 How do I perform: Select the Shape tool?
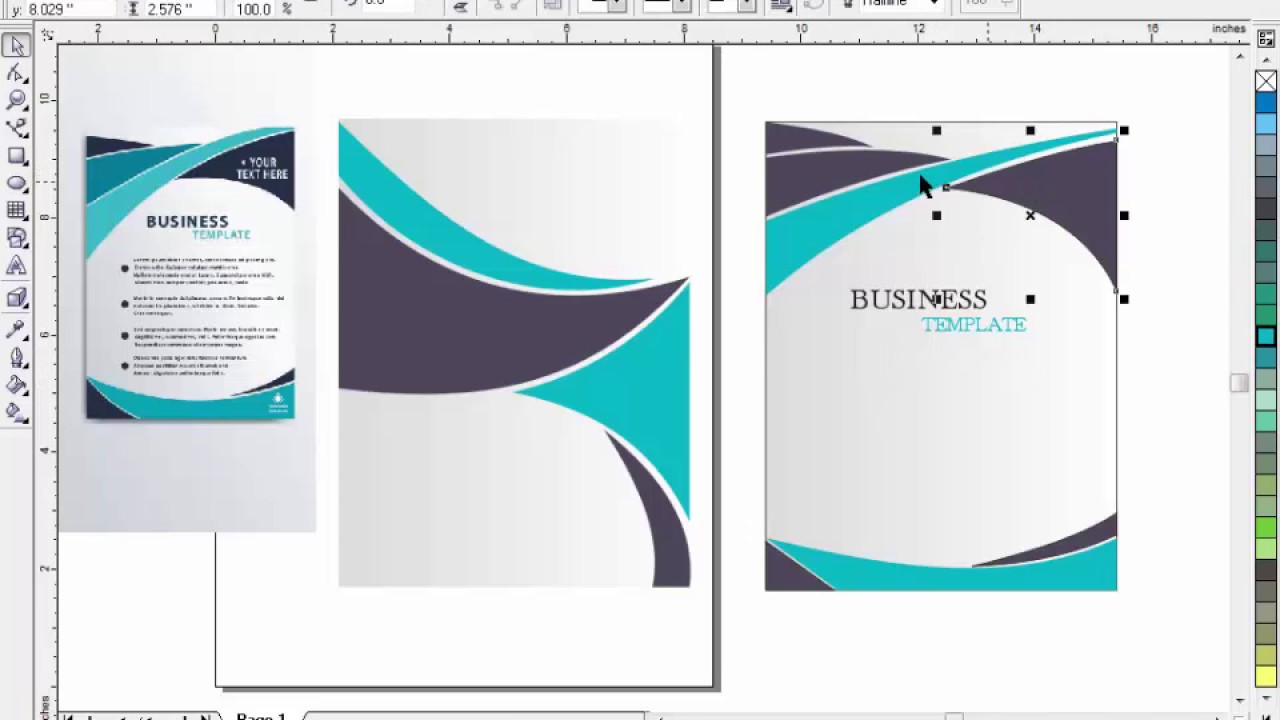pyautogui.click(x=16, y=73)
